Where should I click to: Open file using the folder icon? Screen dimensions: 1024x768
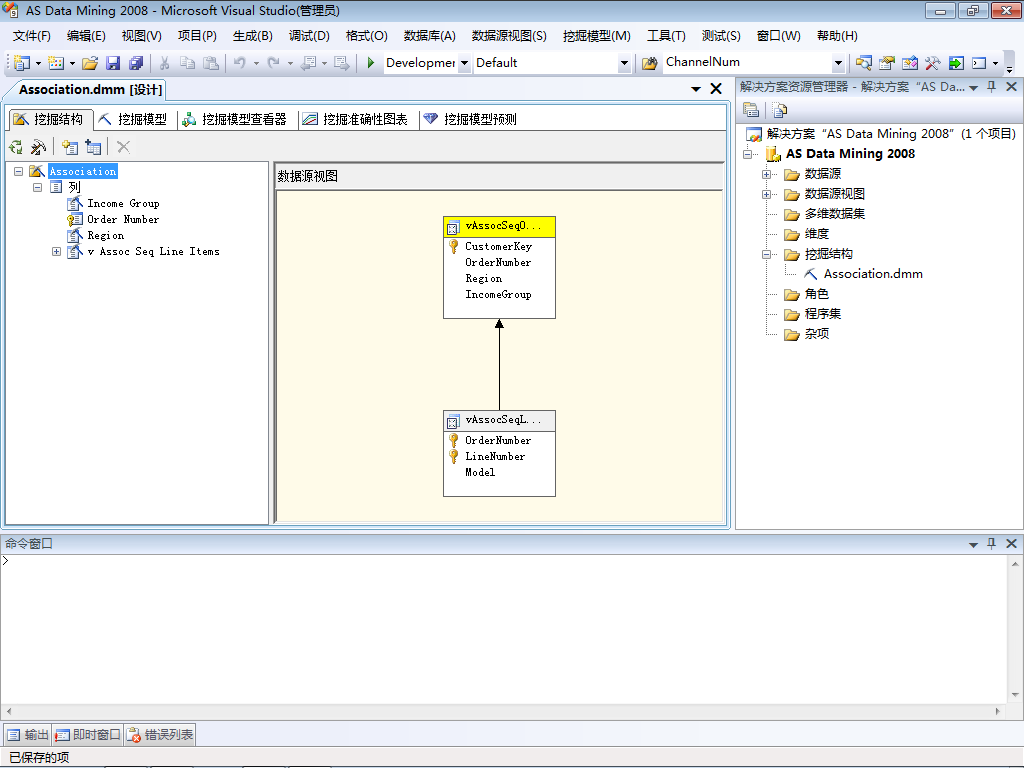click(x=90, y=63)
